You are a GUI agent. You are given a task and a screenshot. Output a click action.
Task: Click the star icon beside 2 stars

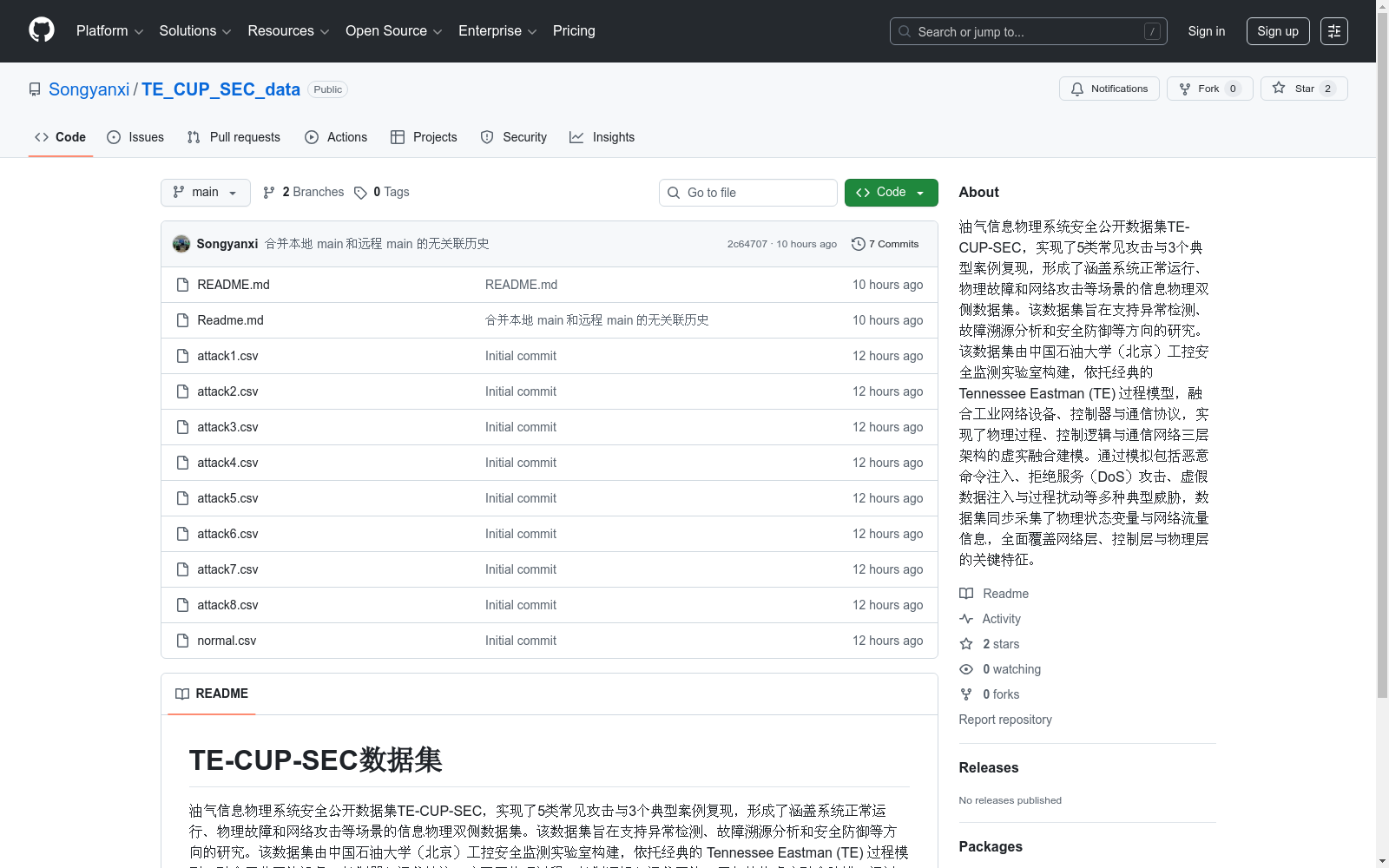pyautogui.click(x=966, y=644)
